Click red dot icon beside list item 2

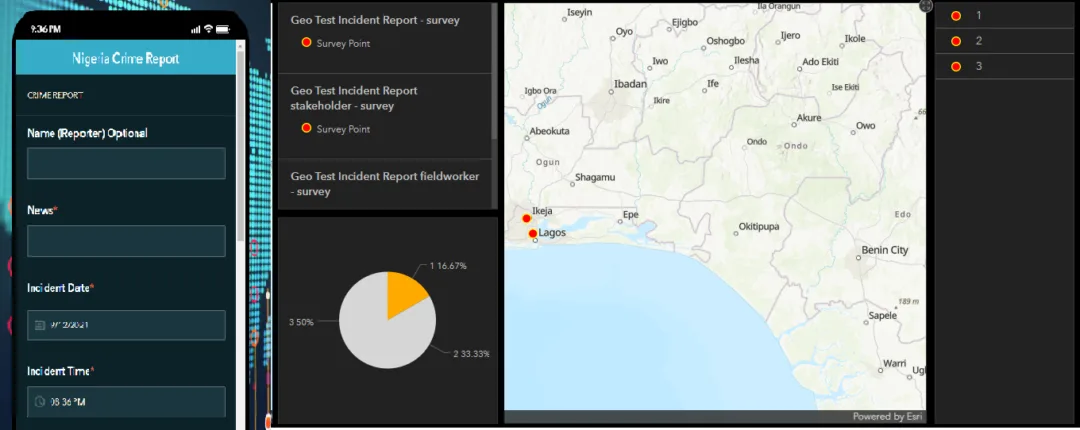point(956,41)
